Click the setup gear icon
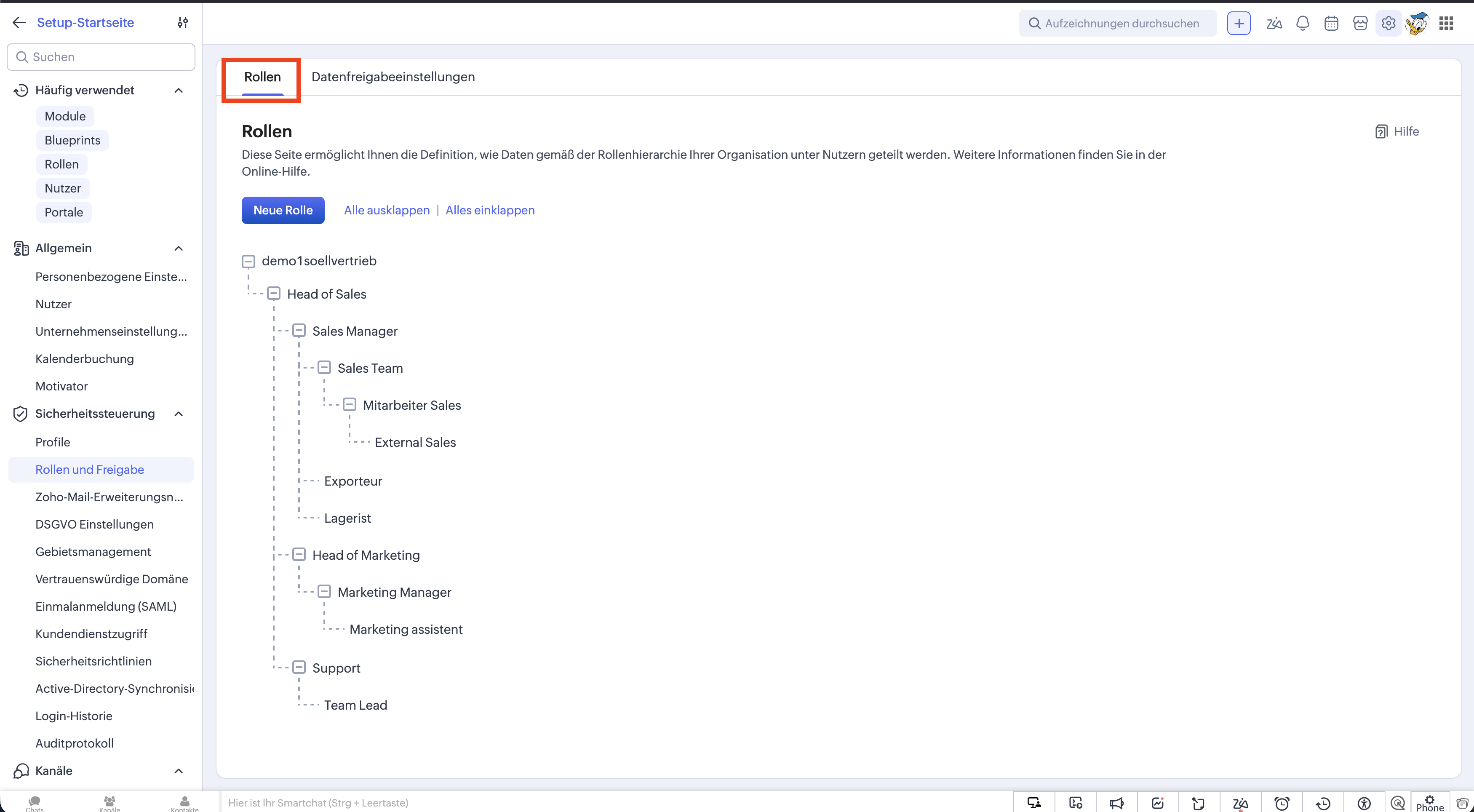 pyautogui.click(x=1389, y=23)
